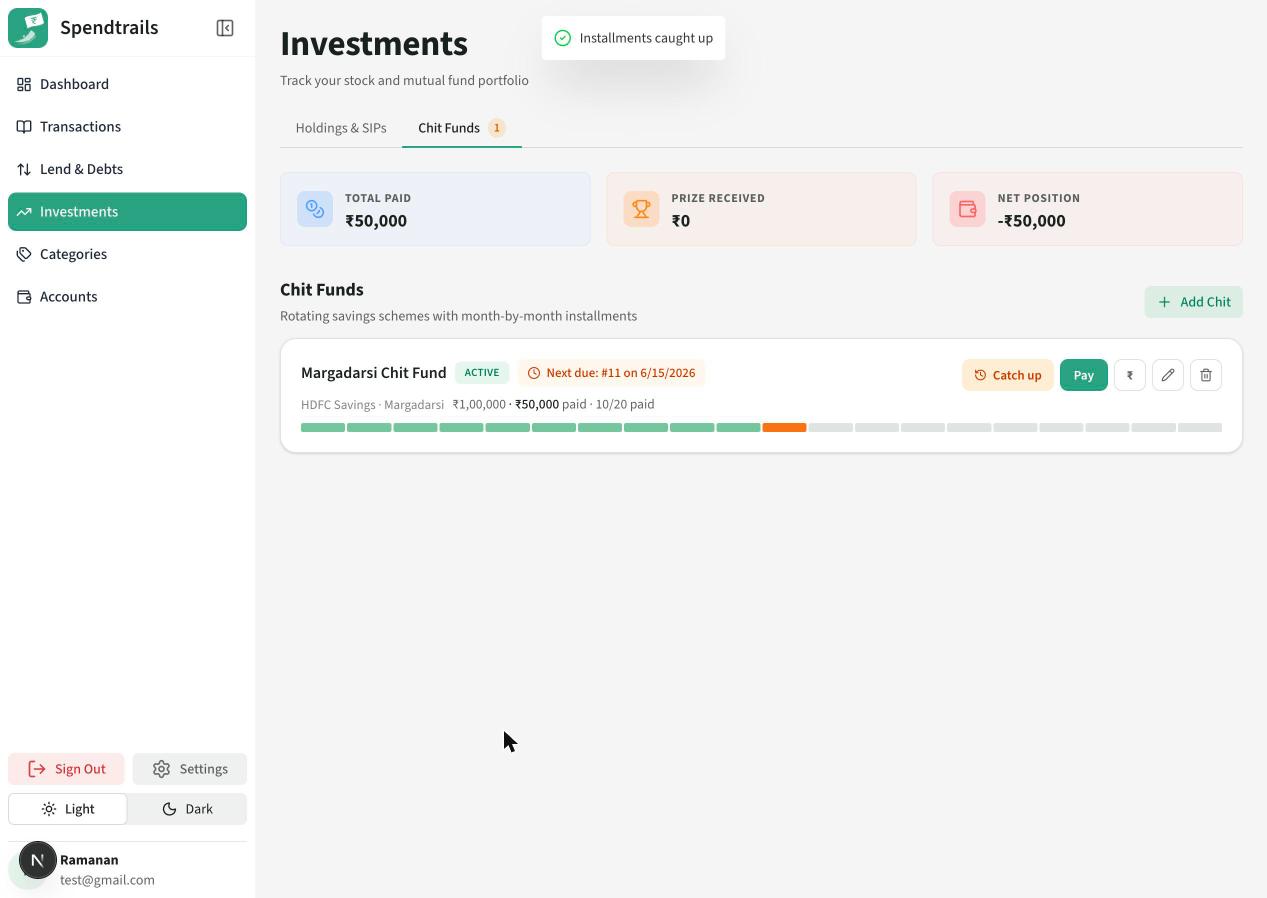Select Investments in sidebar
Viewport: 1267px width, 898px height.
pos(127,212)
